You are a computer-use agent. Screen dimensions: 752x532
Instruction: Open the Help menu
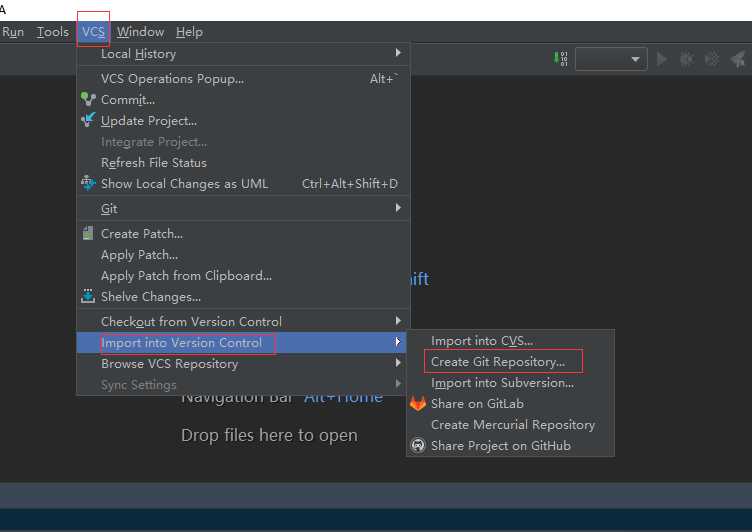click(x=189, y=32)
